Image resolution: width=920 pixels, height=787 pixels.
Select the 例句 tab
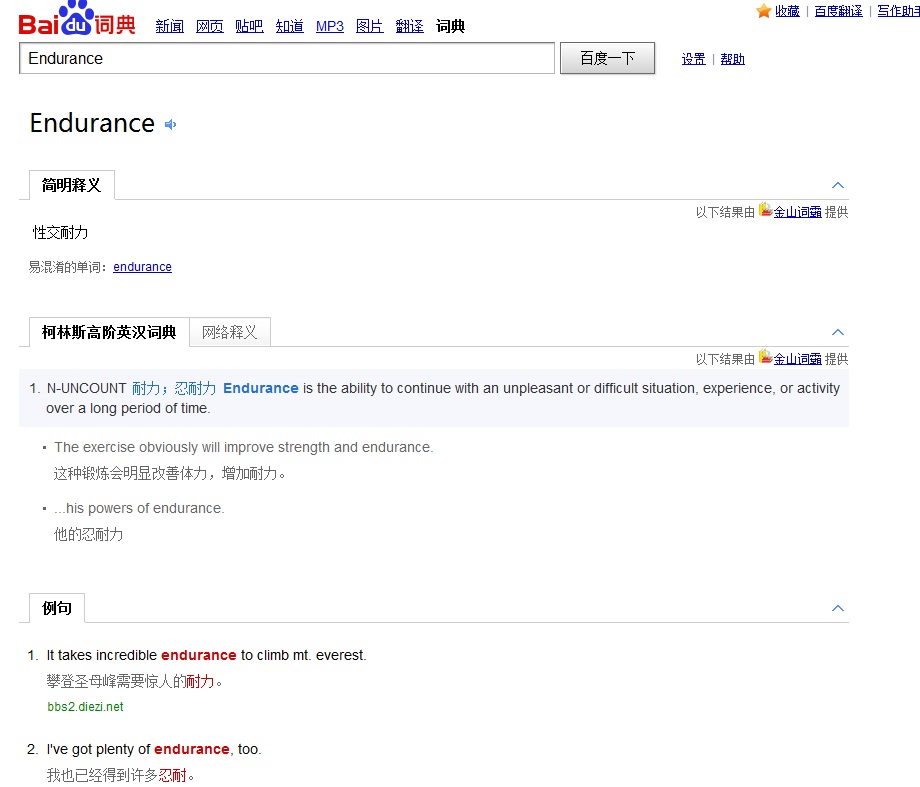click(x=57, y=608)
